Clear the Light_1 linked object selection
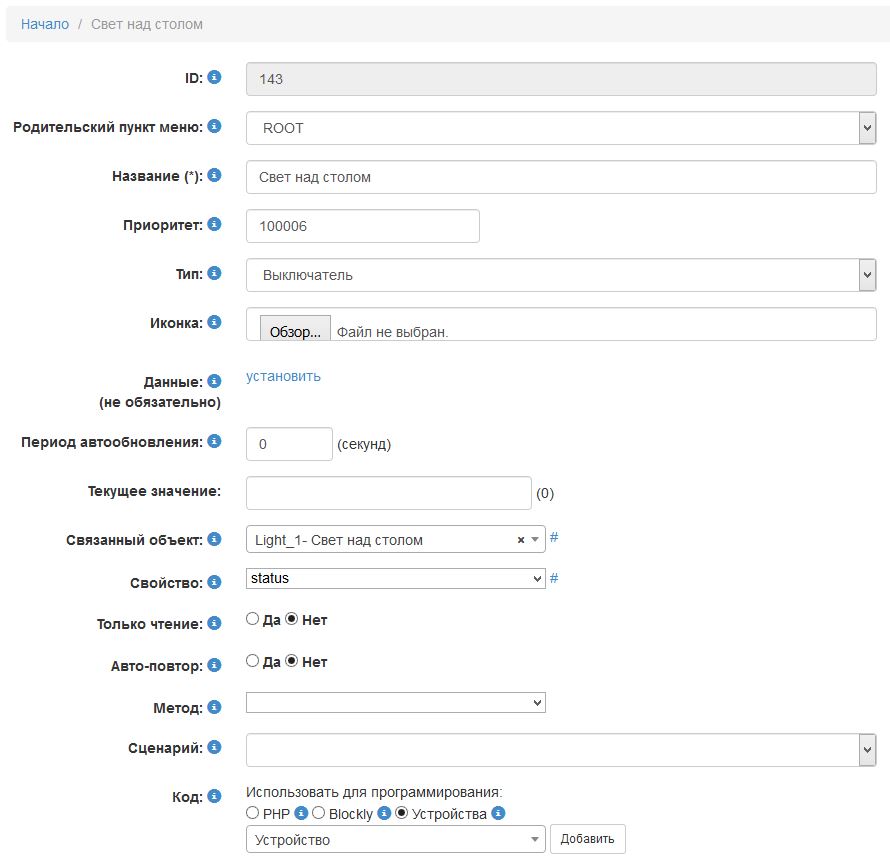The image size is (890, 863). [520, 540]
